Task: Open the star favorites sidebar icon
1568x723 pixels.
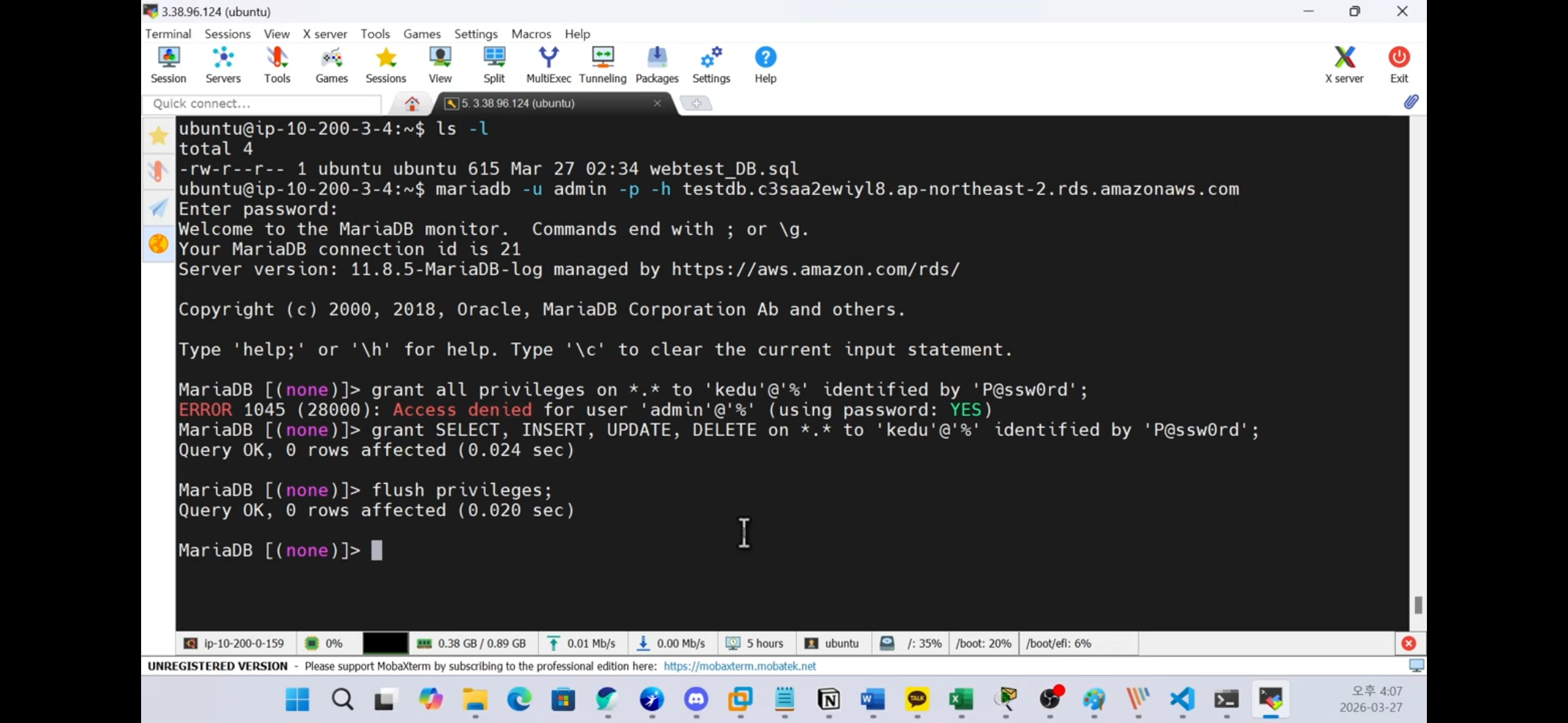Action: point(159,136)
